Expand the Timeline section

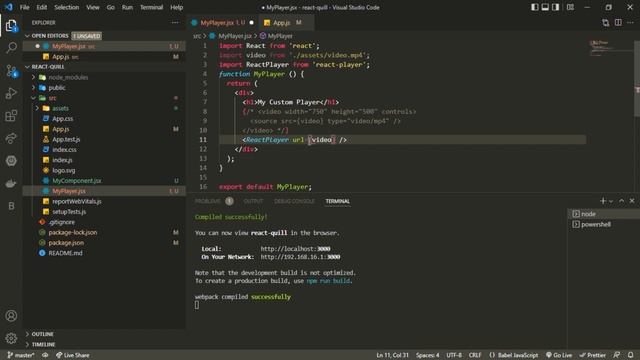pos(27,344)
